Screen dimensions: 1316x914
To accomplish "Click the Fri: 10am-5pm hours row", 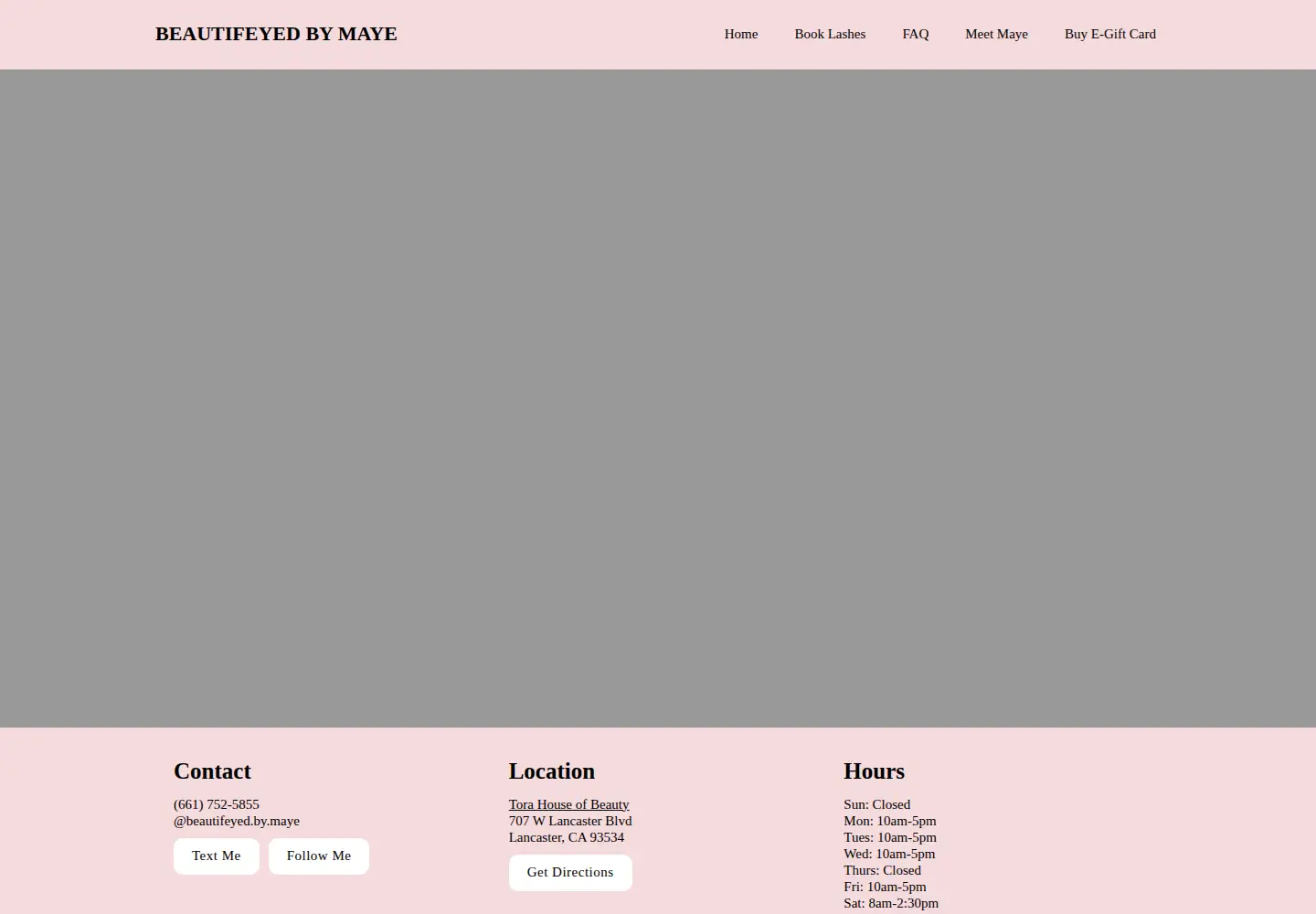I will (885, 887).
